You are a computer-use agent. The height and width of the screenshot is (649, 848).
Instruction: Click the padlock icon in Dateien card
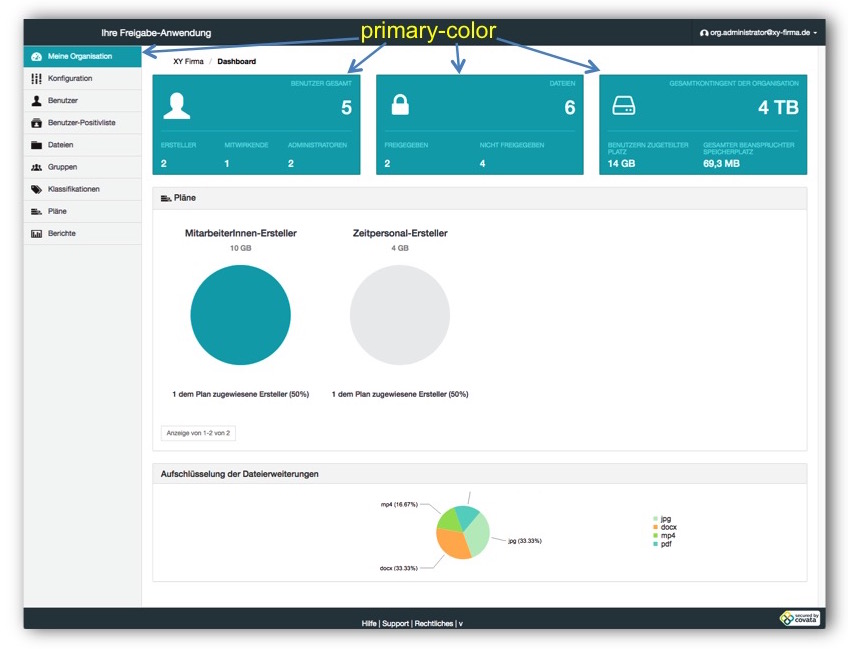coord(400,105)
